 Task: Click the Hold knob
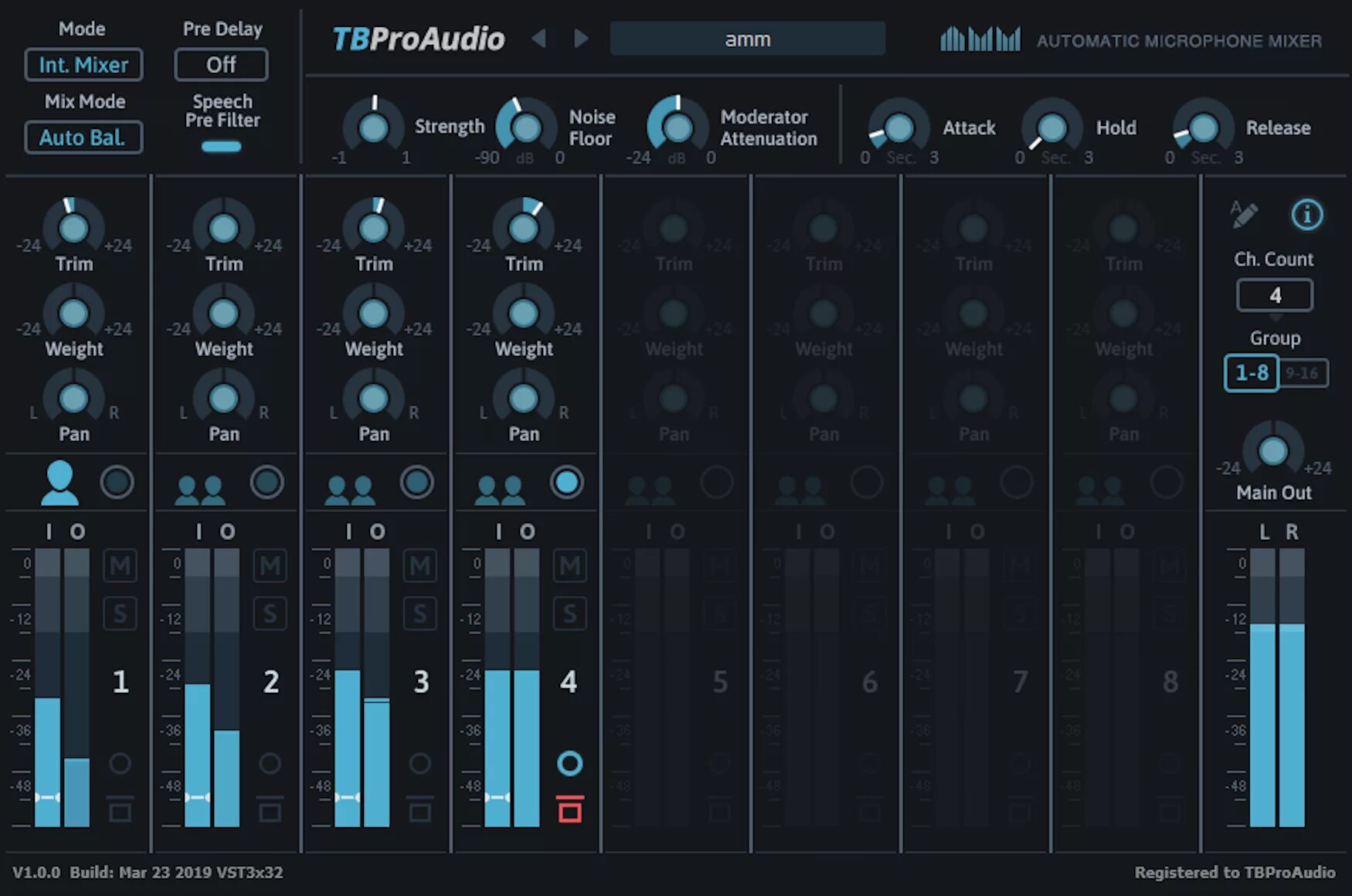[x=1051, y=127]
